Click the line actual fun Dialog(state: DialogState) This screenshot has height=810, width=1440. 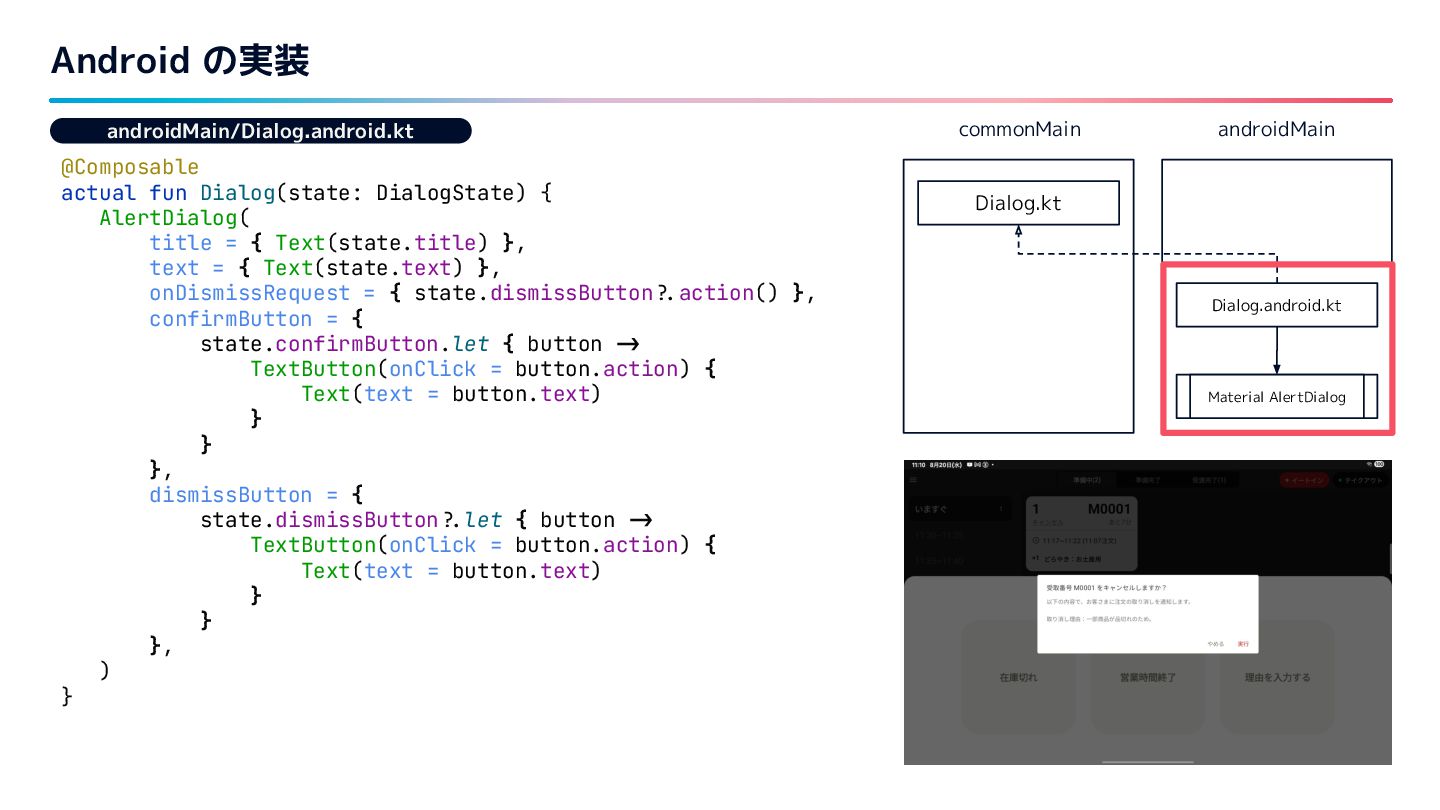(x=306, y=192)
